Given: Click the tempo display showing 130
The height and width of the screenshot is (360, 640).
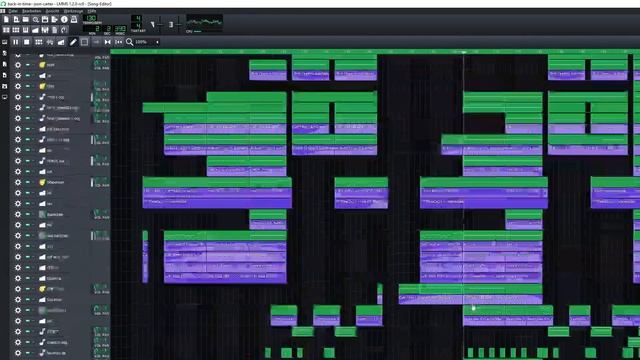Looking at the screenshot, I should click(90, 18).
